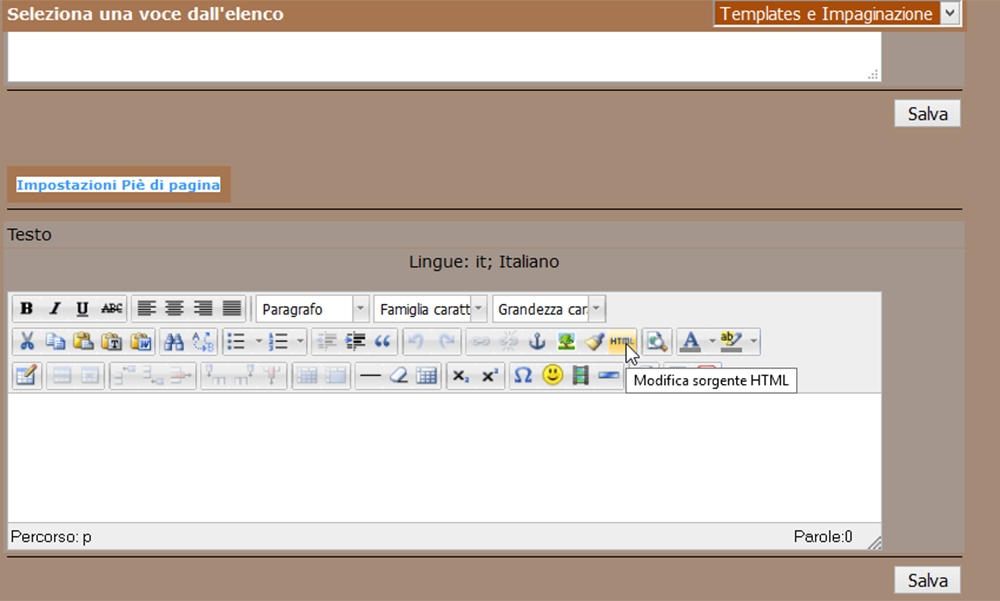Insert embedded media film icon
Screen dimensions: 1000x601
(x=580, y=375)
